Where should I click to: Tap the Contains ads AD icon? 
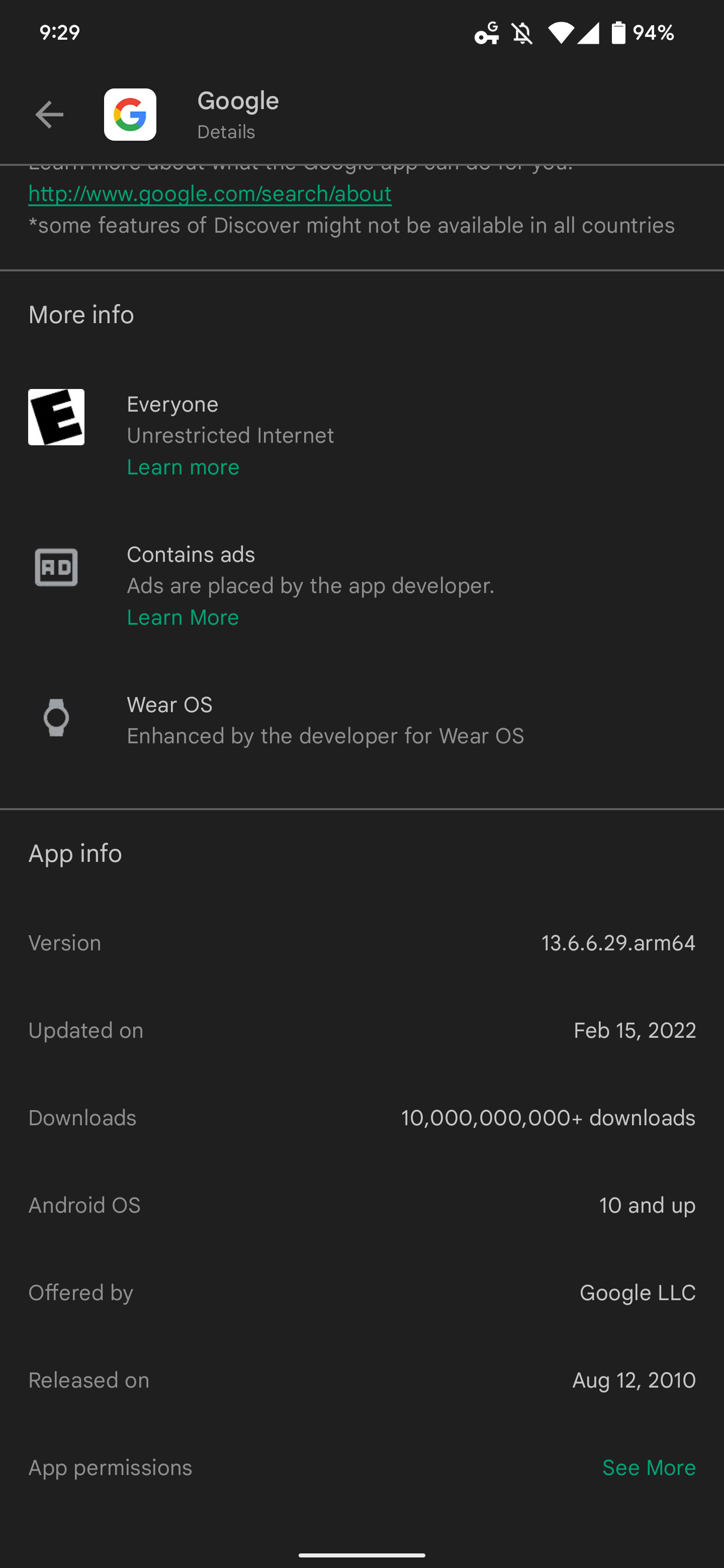pyautogui.click(x=56, y=567)
